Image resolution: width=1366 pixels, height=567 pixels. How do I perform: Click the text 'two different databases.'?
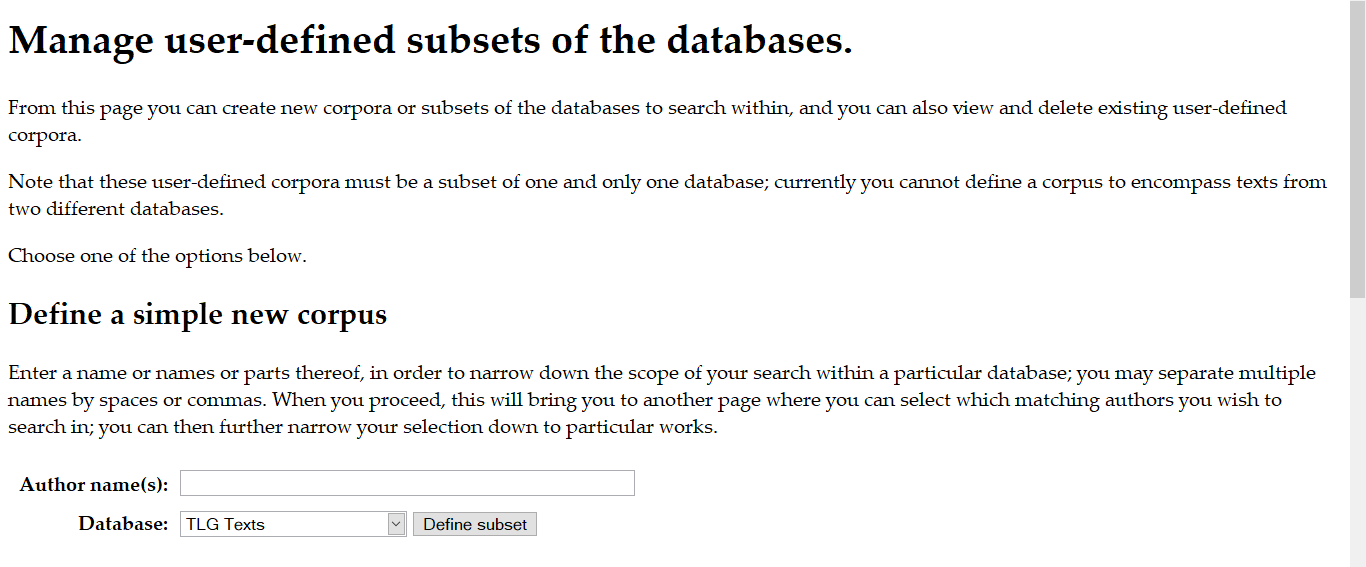(x=116, y=210)
